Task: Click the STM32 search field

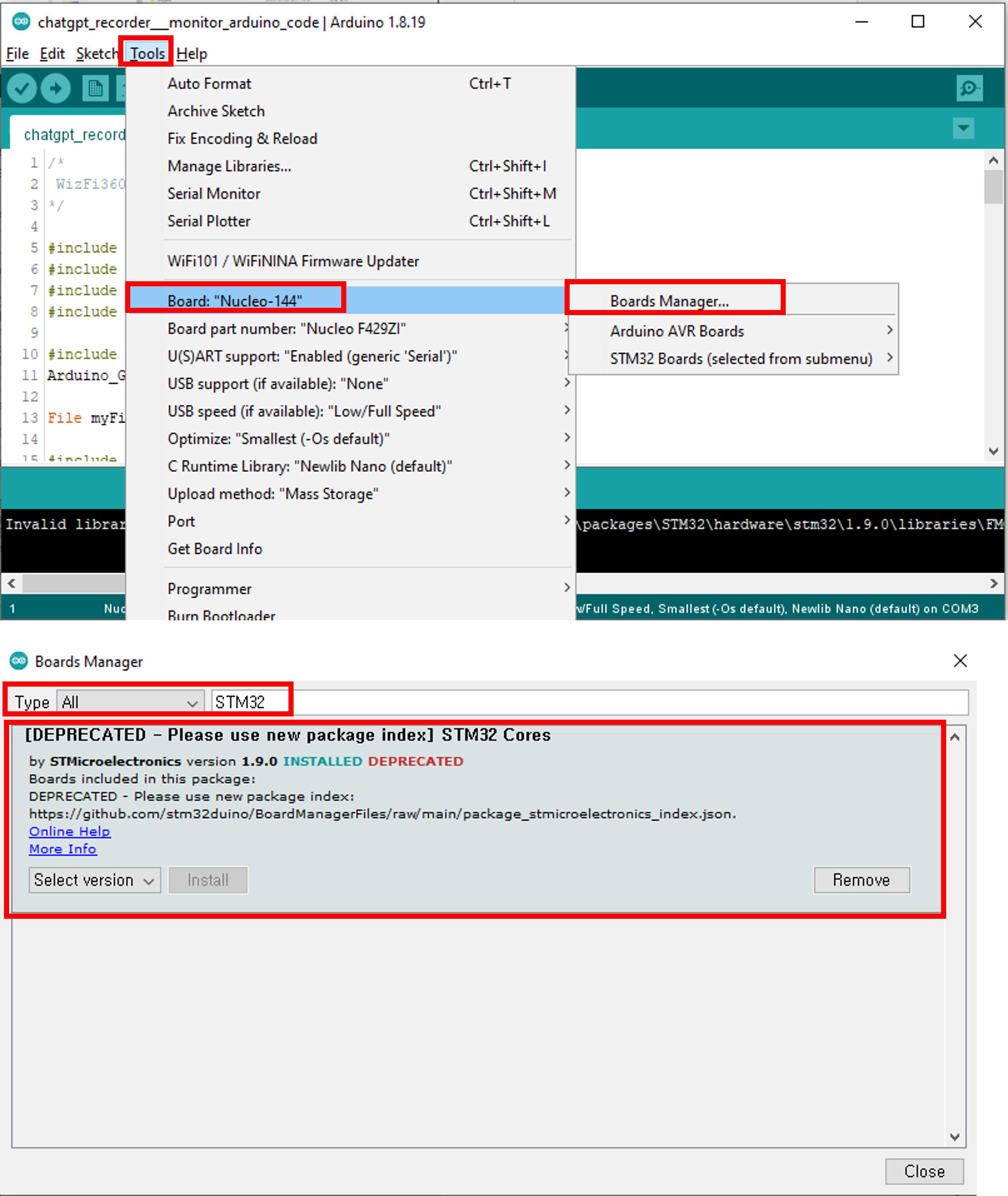Action: (x=590, y=702)
